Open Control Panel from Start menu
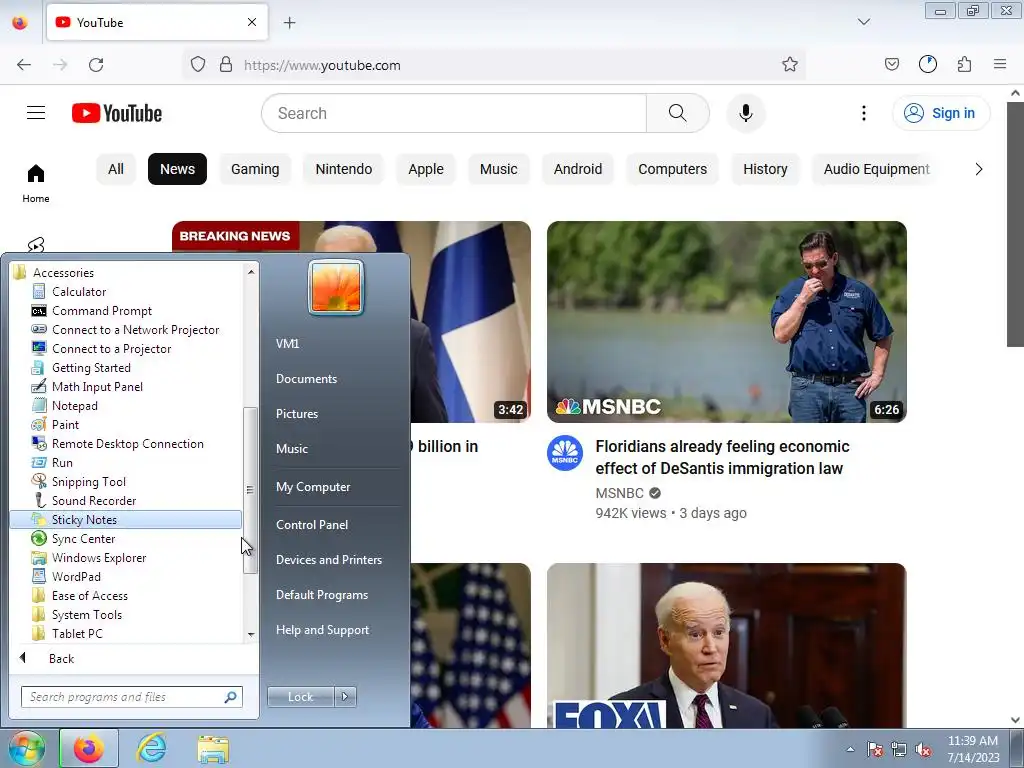The width and height of the screenshot is (1024, 768). click(312, 524)
